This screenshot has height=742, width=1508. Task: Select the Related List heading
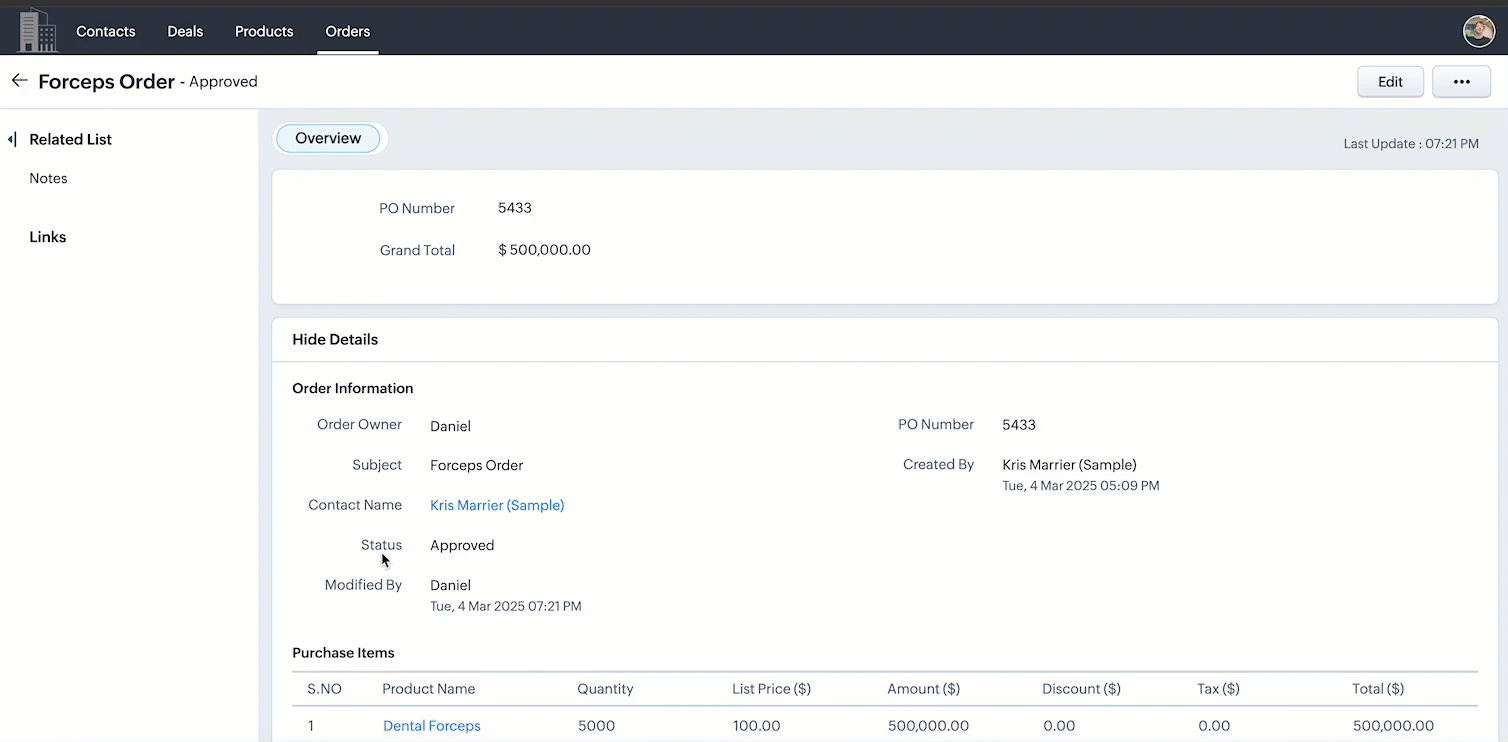tap(70, 139)
